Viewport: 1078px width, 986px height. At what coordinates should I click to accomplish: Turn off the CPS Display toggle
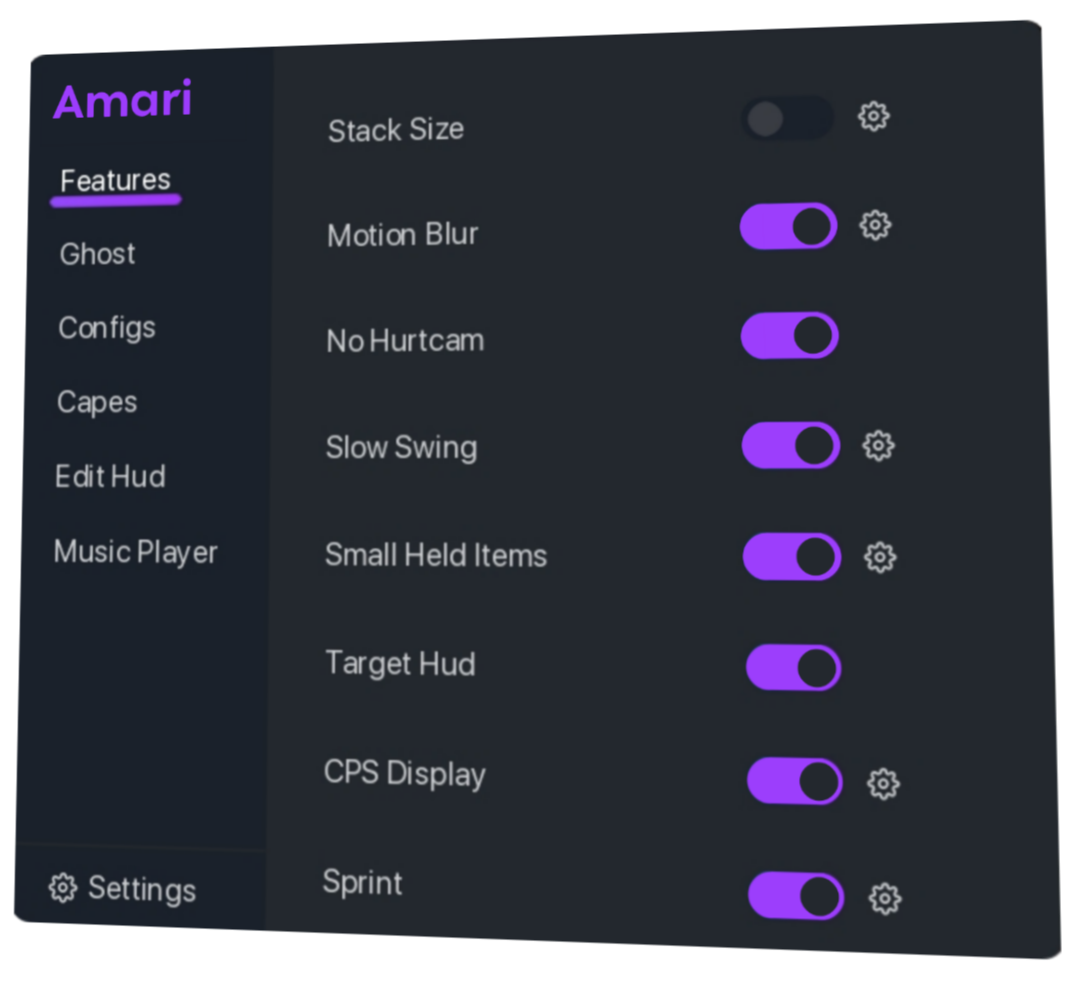pyautogui.click(x=795, y=781)
